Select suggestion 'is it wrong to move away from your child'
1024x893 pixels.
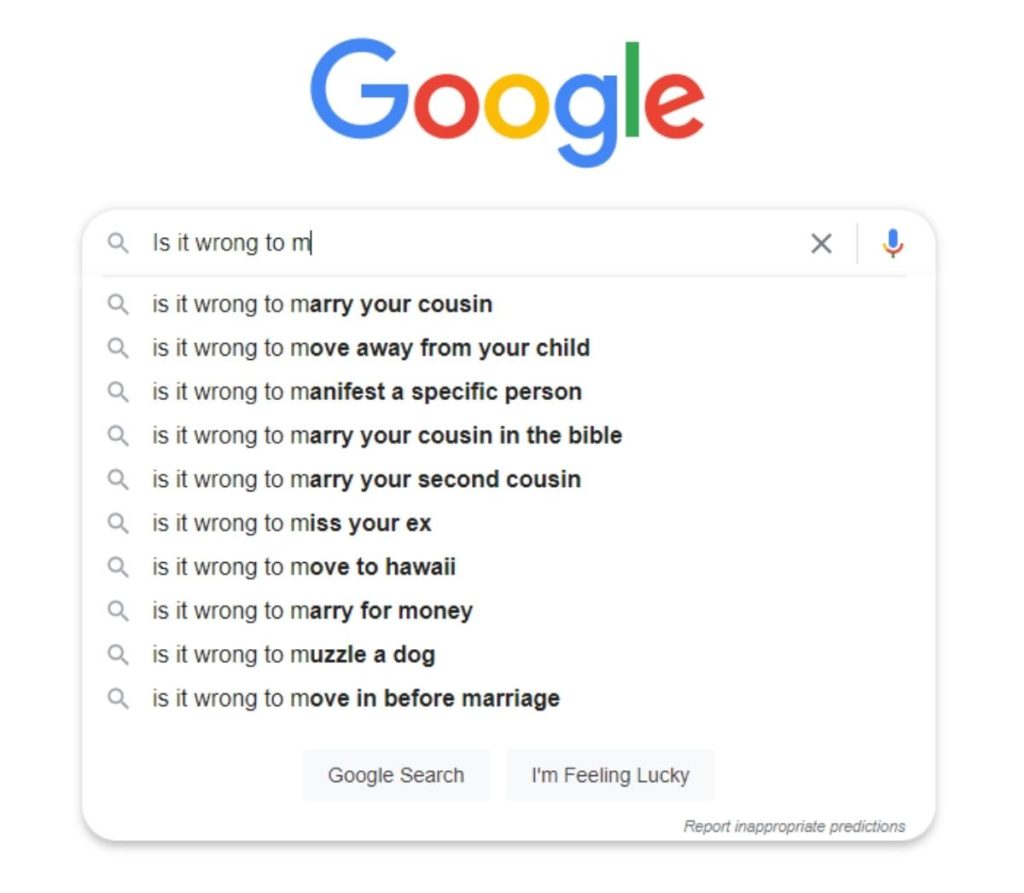(x=371, y=348)
